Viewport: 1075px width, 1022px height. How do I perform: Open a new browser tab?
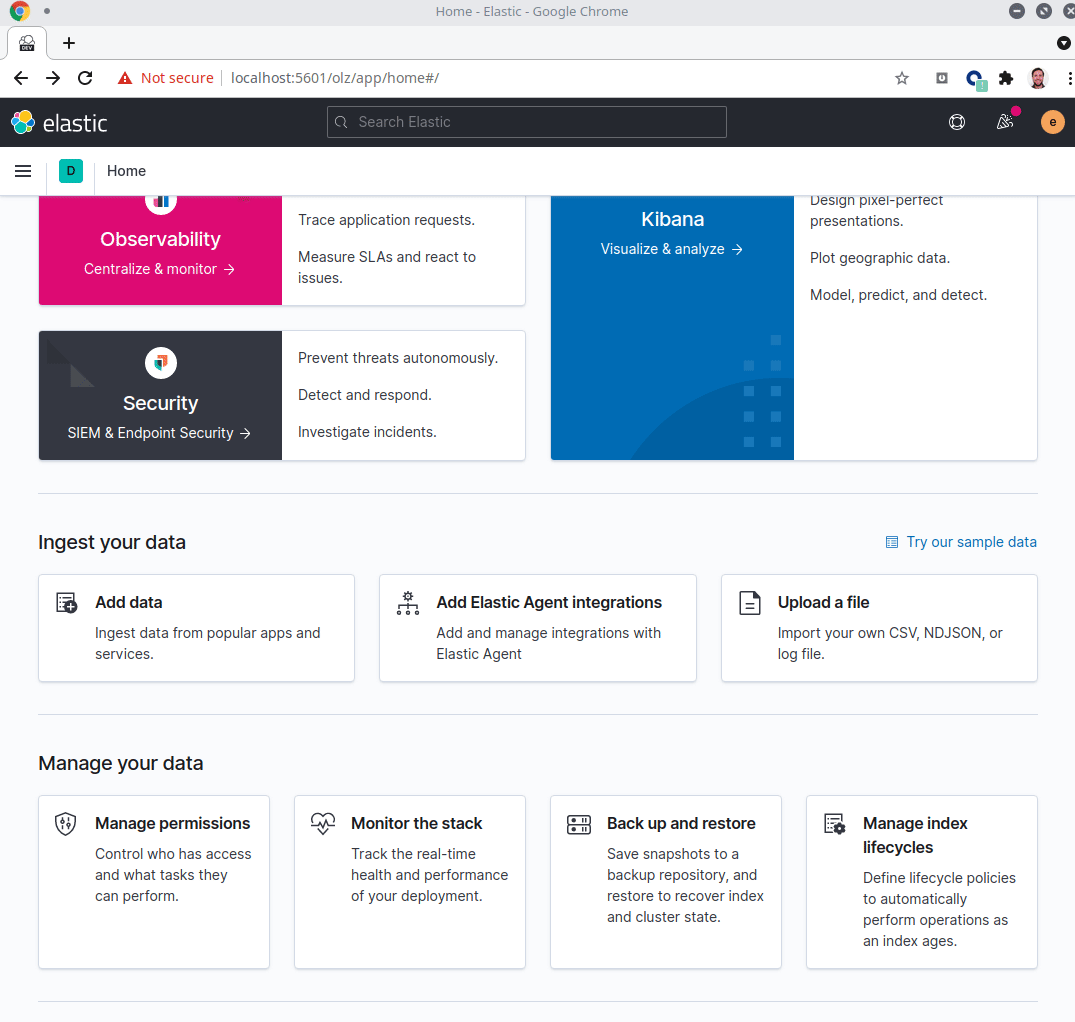69,43
